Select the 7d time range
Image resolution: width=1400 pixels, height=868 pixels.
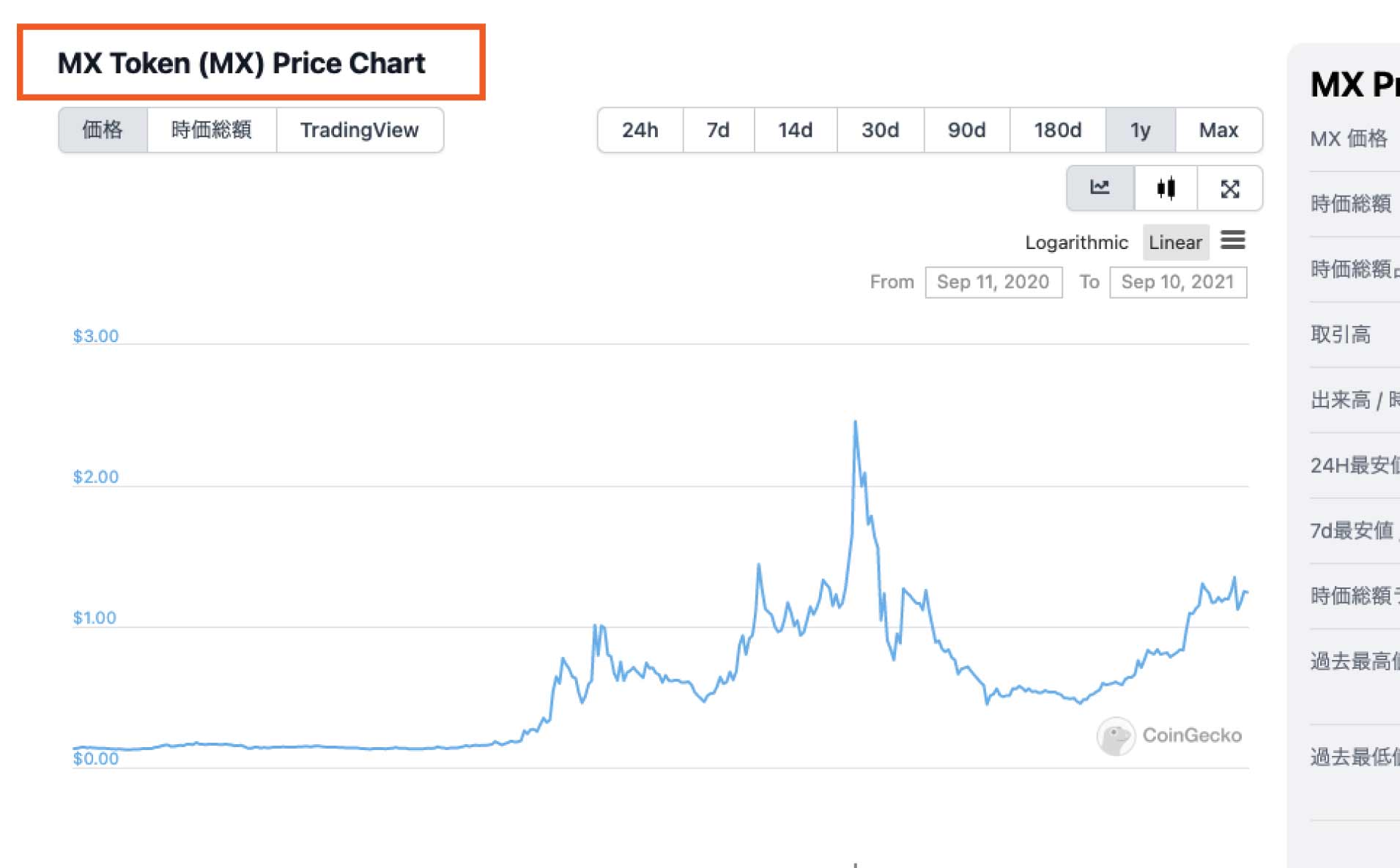(x=718, y=130)
